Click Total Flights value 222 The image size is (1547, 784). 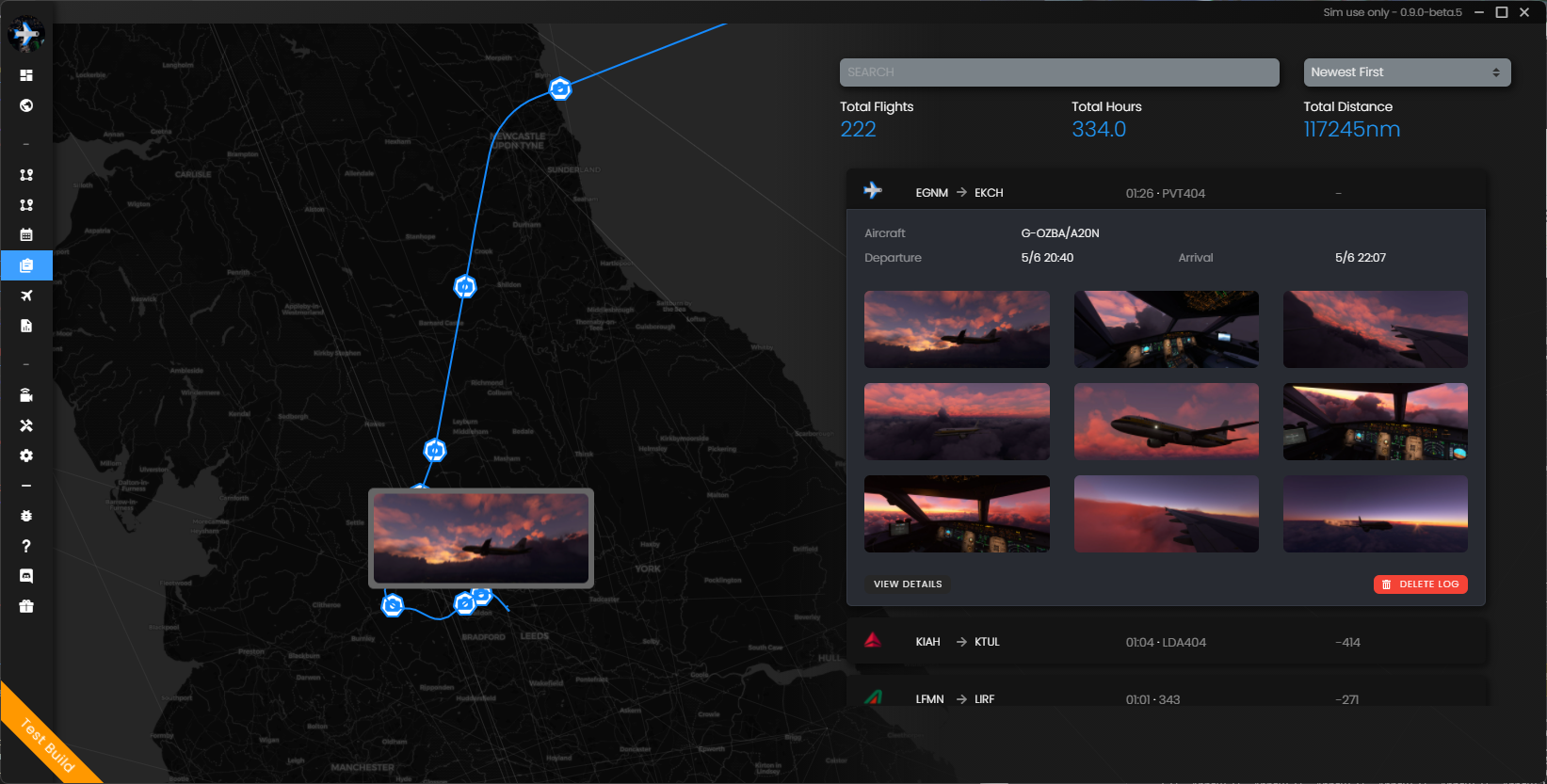(x=858, y=130)
